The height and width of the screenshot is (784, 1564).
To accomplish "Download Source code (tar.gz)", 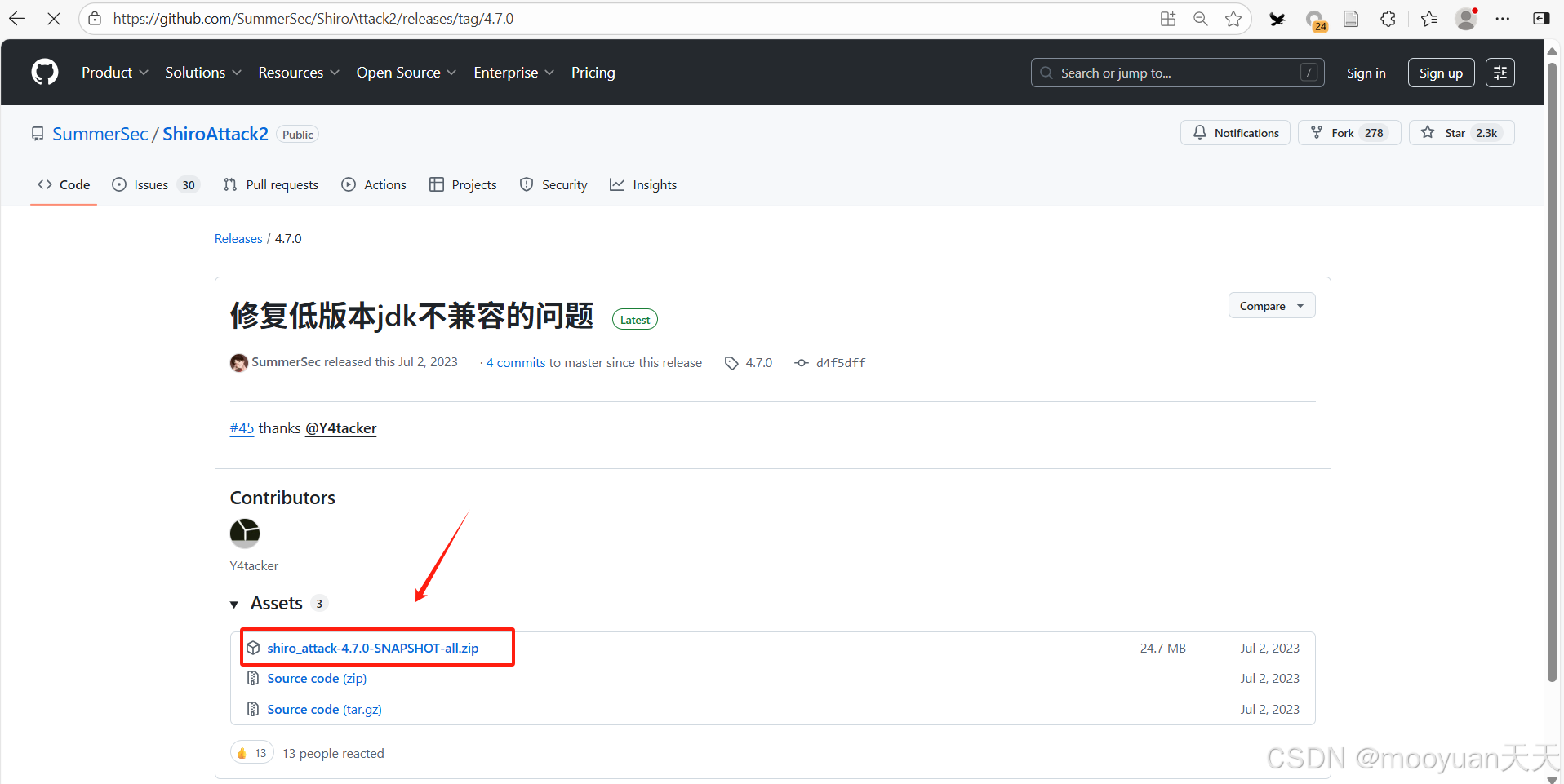I will (x=325, y=709).
